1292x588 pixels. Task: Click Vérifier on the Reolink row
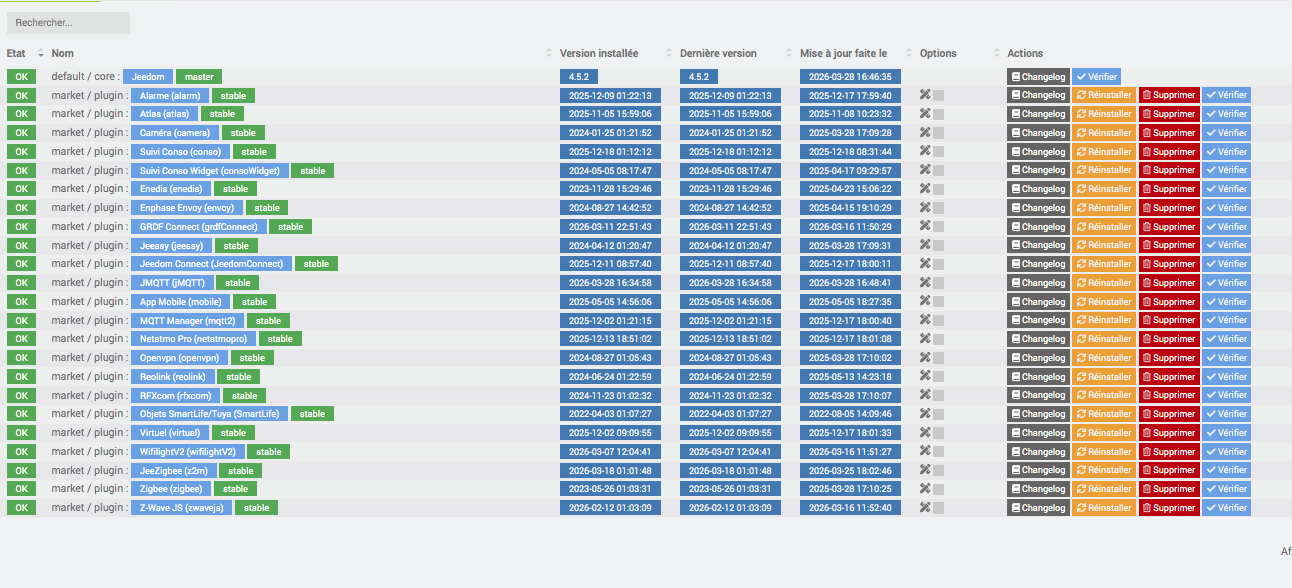[1226, 376]
